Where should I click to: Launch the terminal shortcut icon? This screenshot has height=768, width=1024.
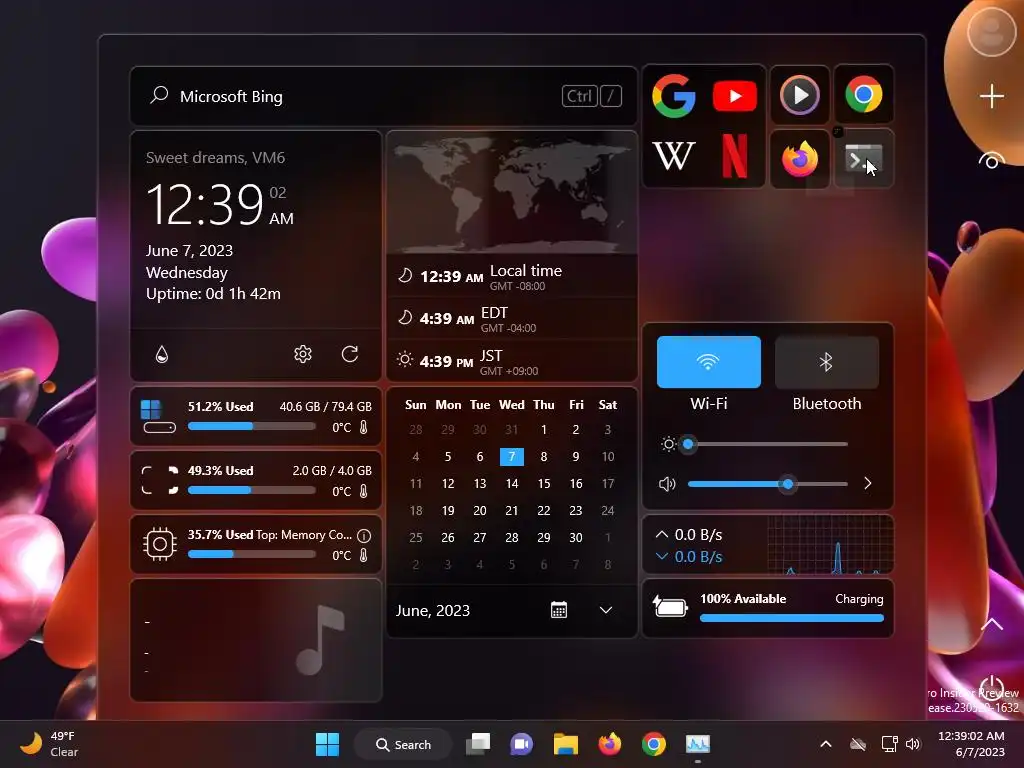863,159
